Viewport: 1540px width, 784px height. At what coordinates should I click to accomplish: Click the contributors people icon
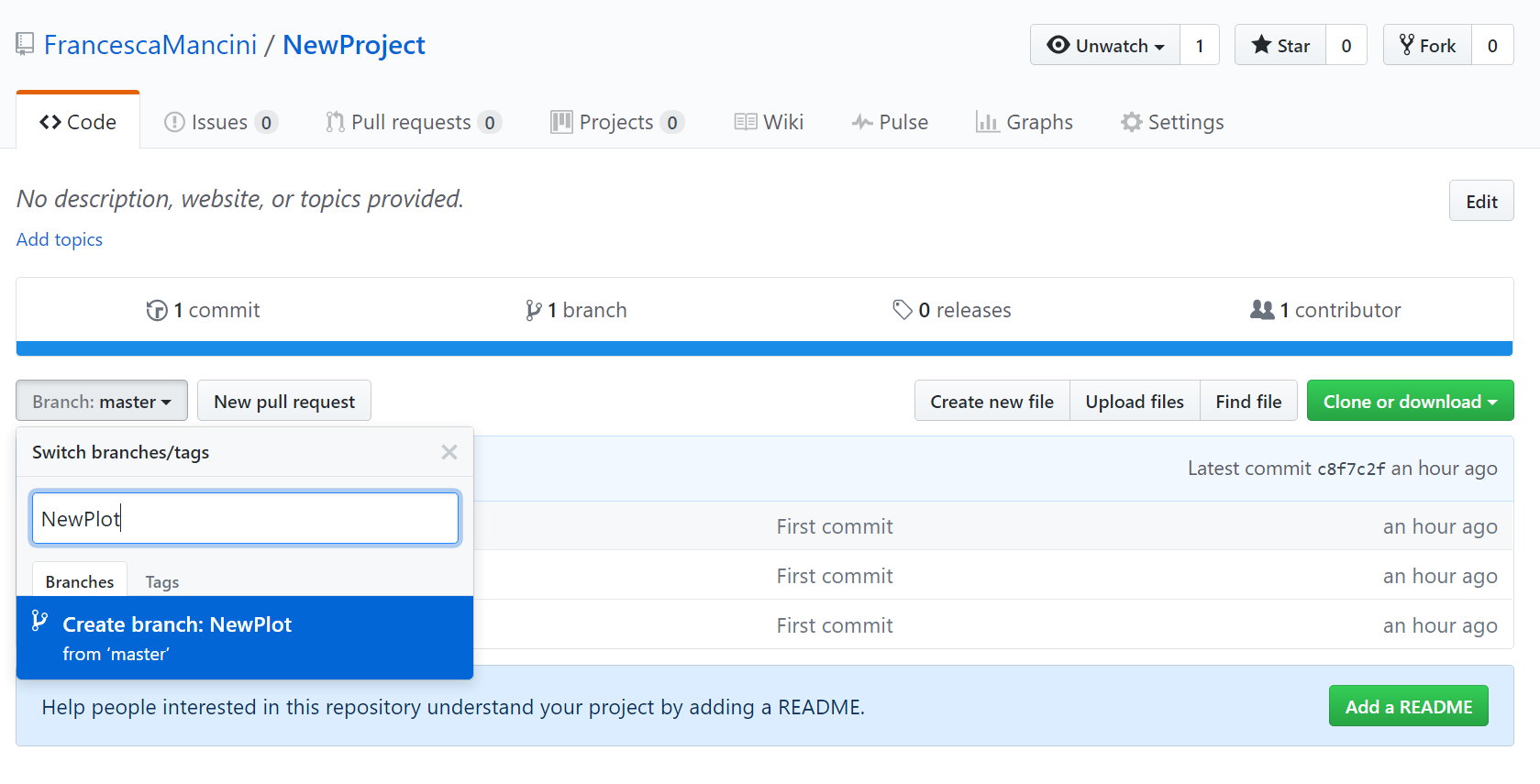coord(1262,310)
